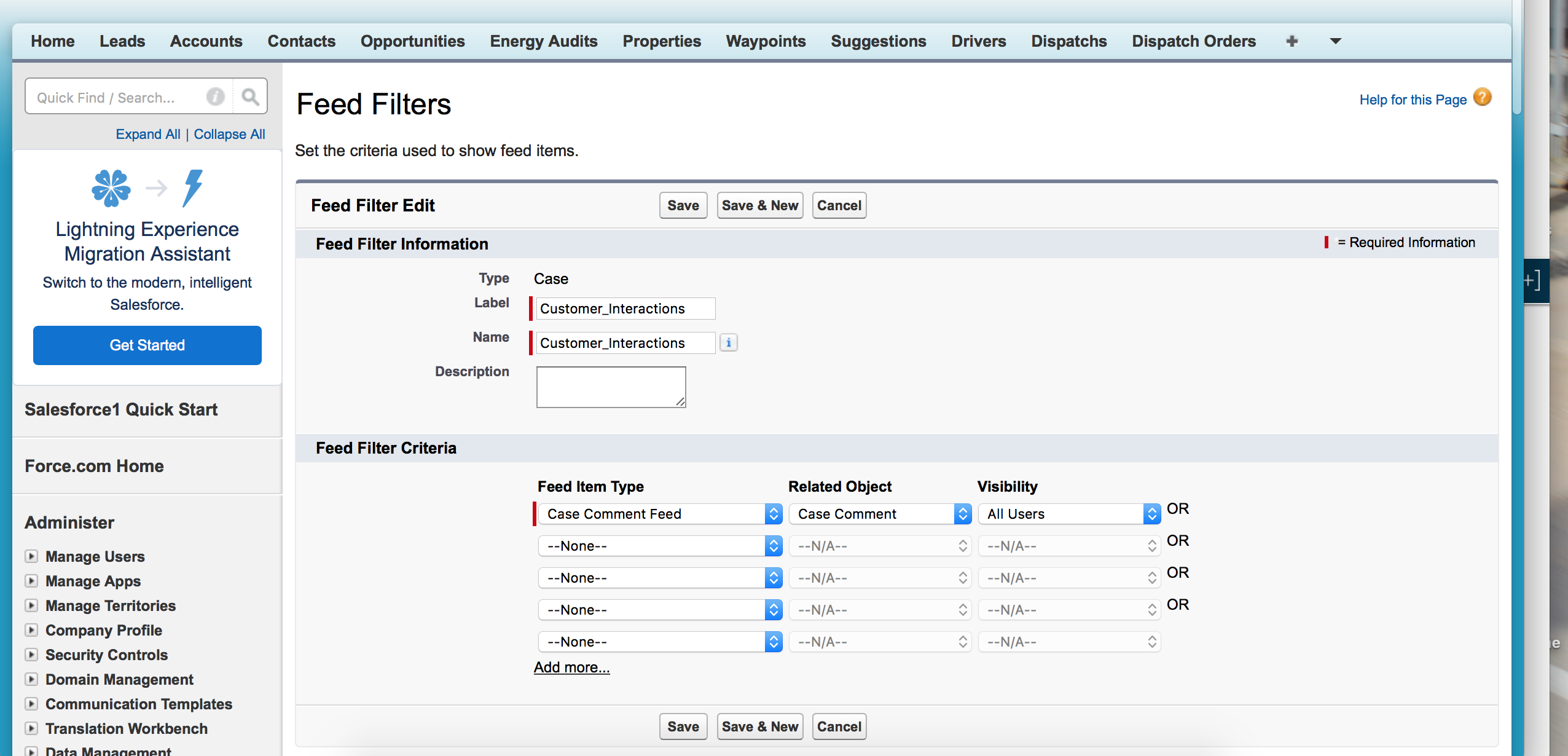
Task: Click the plus icon to add tabs
Action: (x=1292, y=41)
